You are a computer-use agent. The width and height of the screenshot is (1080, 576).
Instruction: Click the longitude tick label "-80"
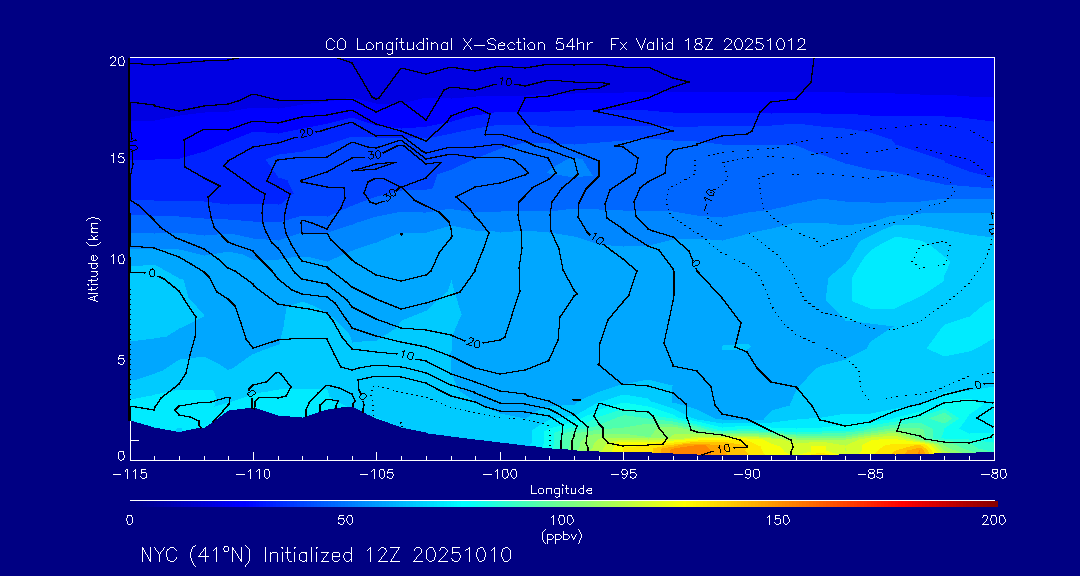pyautogui.click(x=994, y=475)
